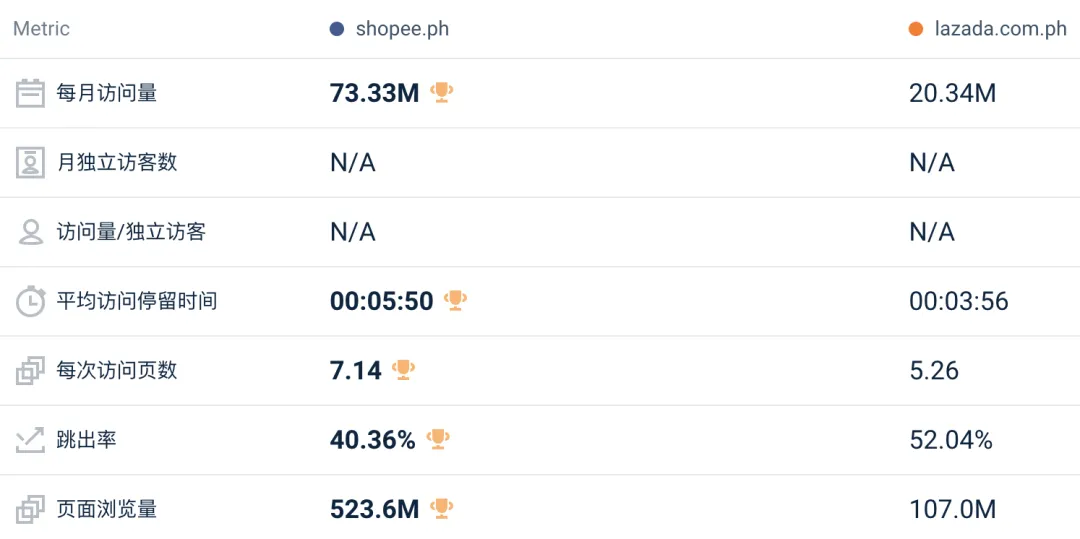This screenshot has width=1080, height=539.
Task: Click the person card icon beside 月独立访客数
Action: 31,162
